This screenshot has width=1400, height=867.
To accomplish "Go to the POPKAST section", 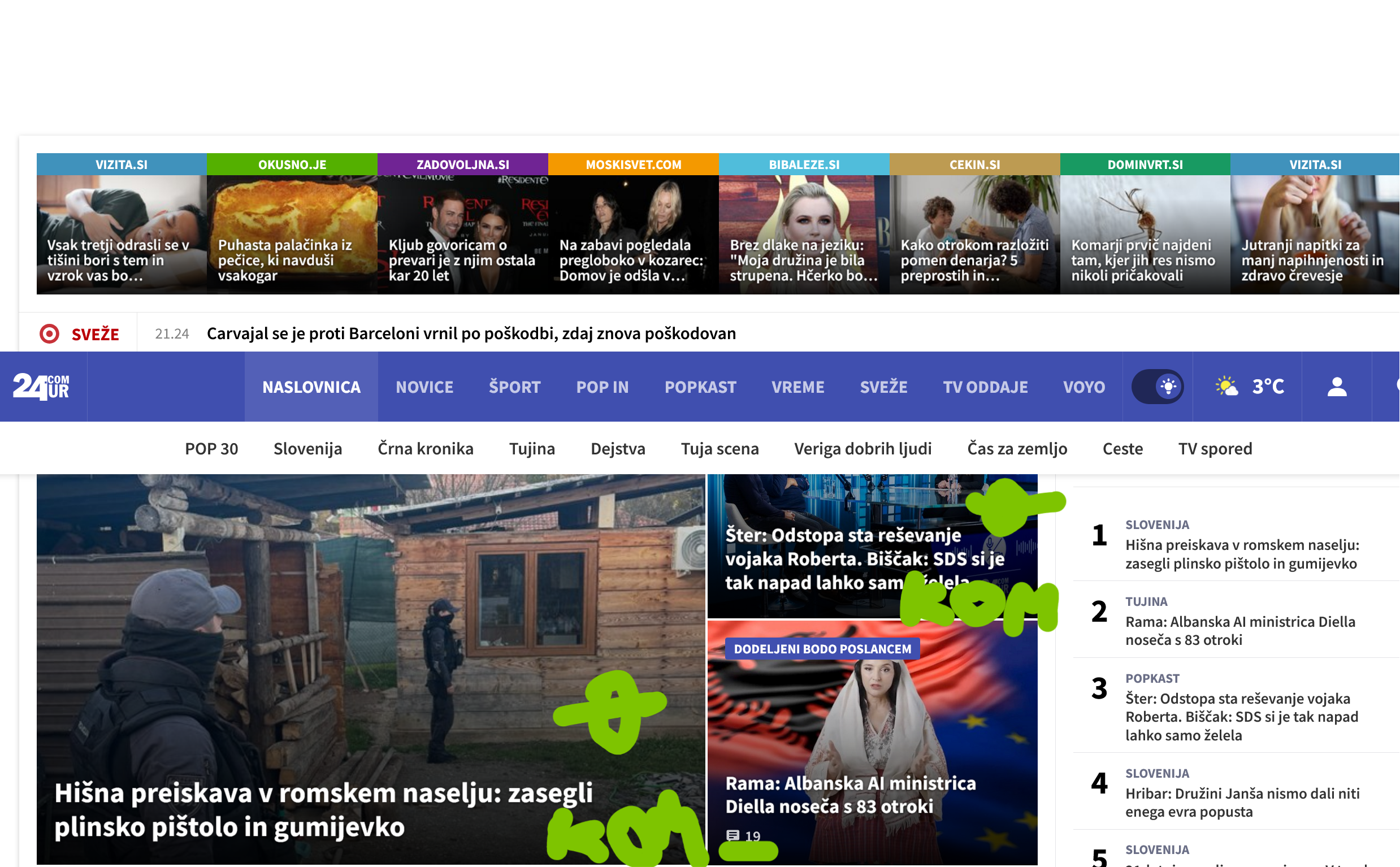I will (700, 387).
